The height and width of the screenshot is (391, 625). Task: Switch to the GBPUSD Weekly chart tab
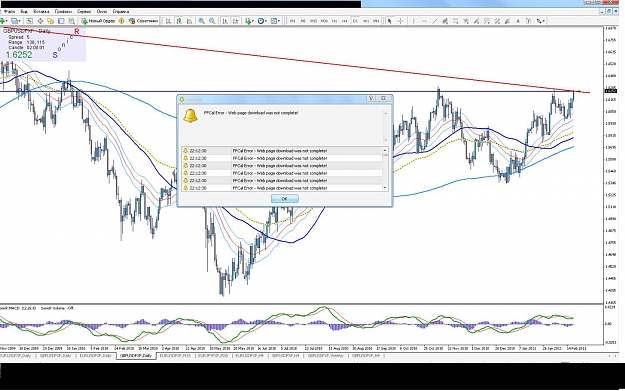[325, 356]
